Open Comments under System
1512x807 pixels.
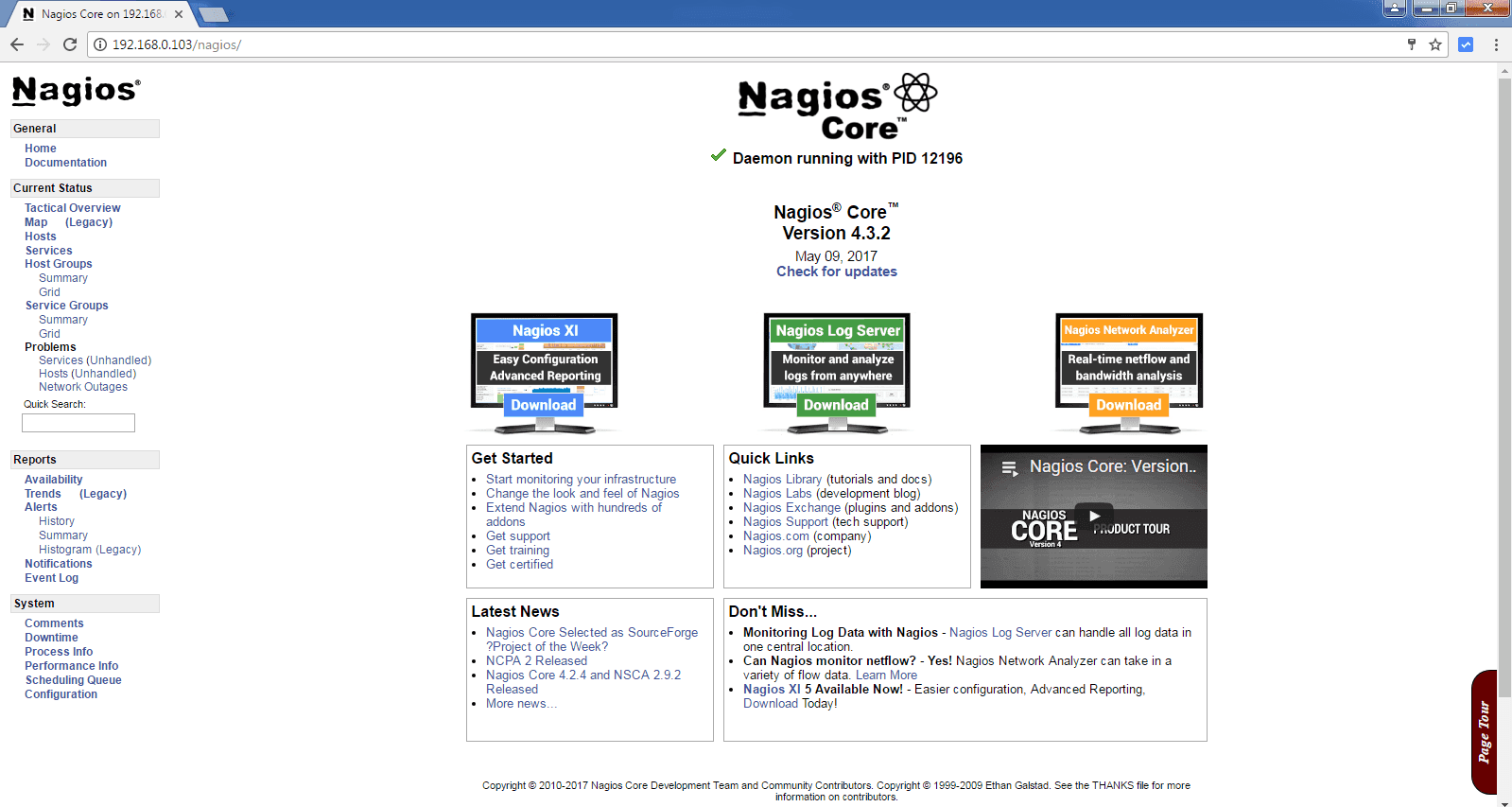coord(54,623)
